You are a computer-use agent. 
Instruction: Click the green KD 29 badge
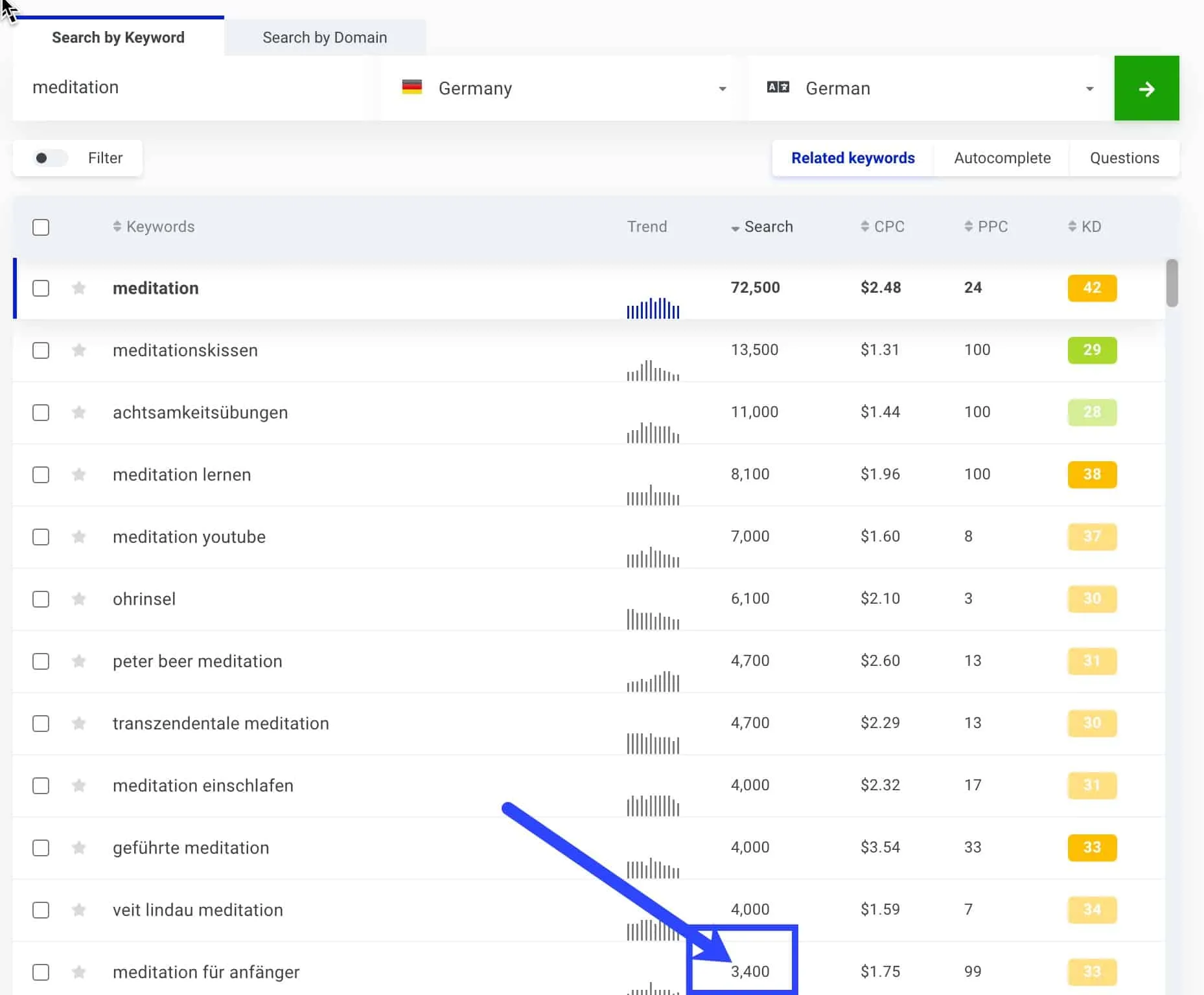pos(1092,350)
